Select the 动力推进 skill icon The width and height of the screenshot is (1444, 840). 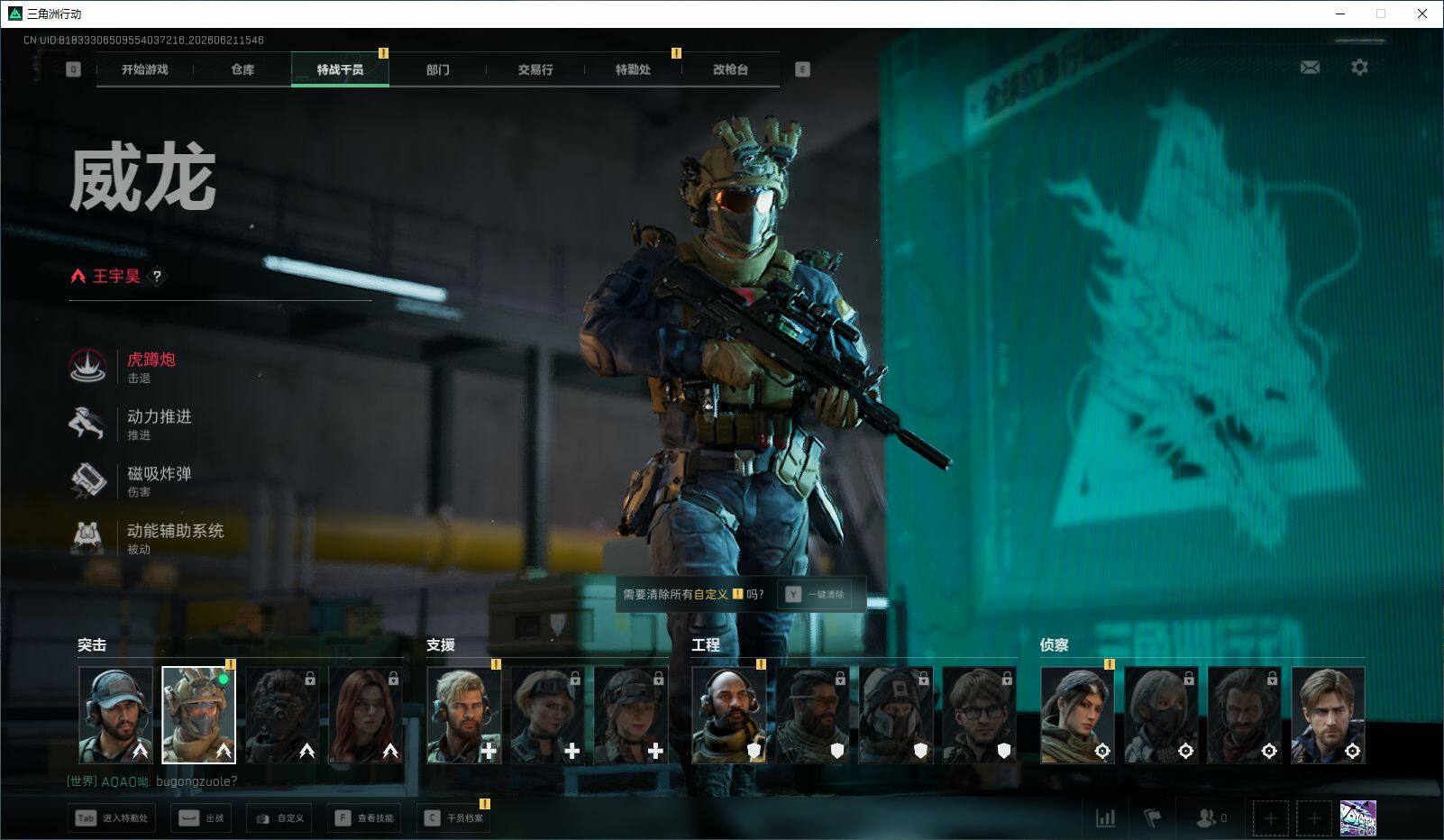[x=88, y=423]
